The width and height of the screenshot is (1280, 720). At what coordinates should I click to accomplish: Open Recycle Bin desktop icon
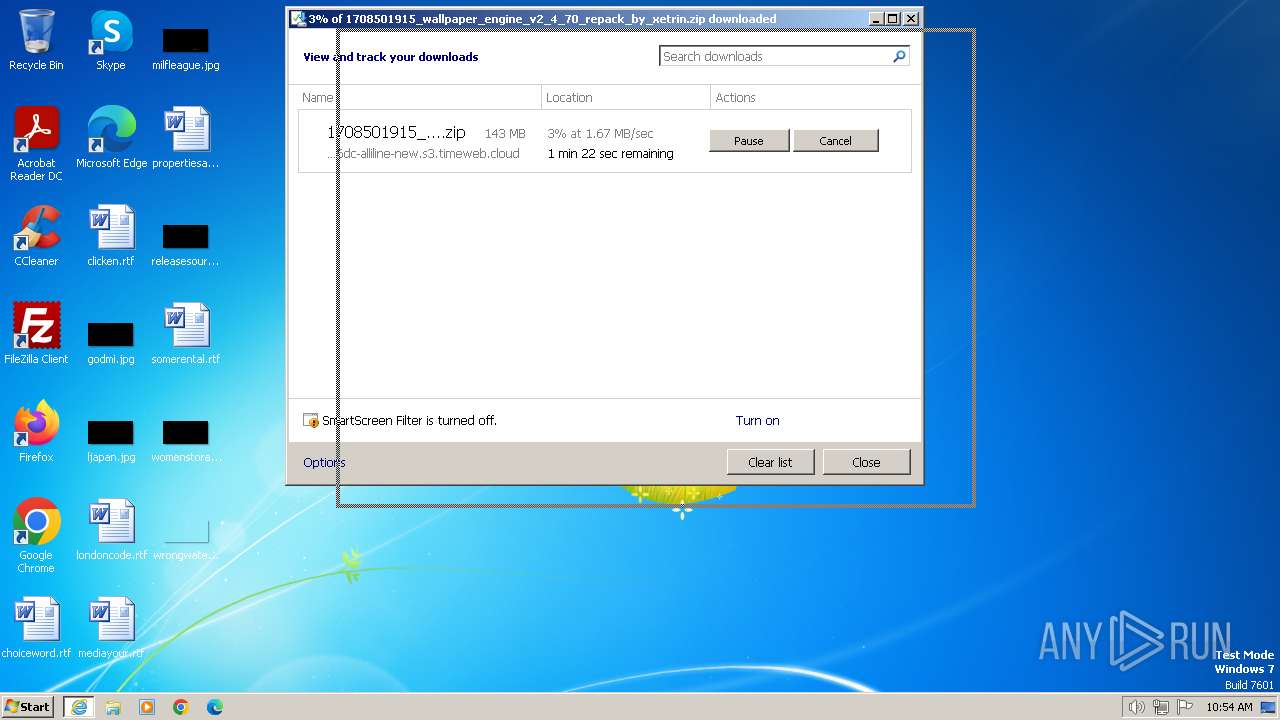click(36, 40)
